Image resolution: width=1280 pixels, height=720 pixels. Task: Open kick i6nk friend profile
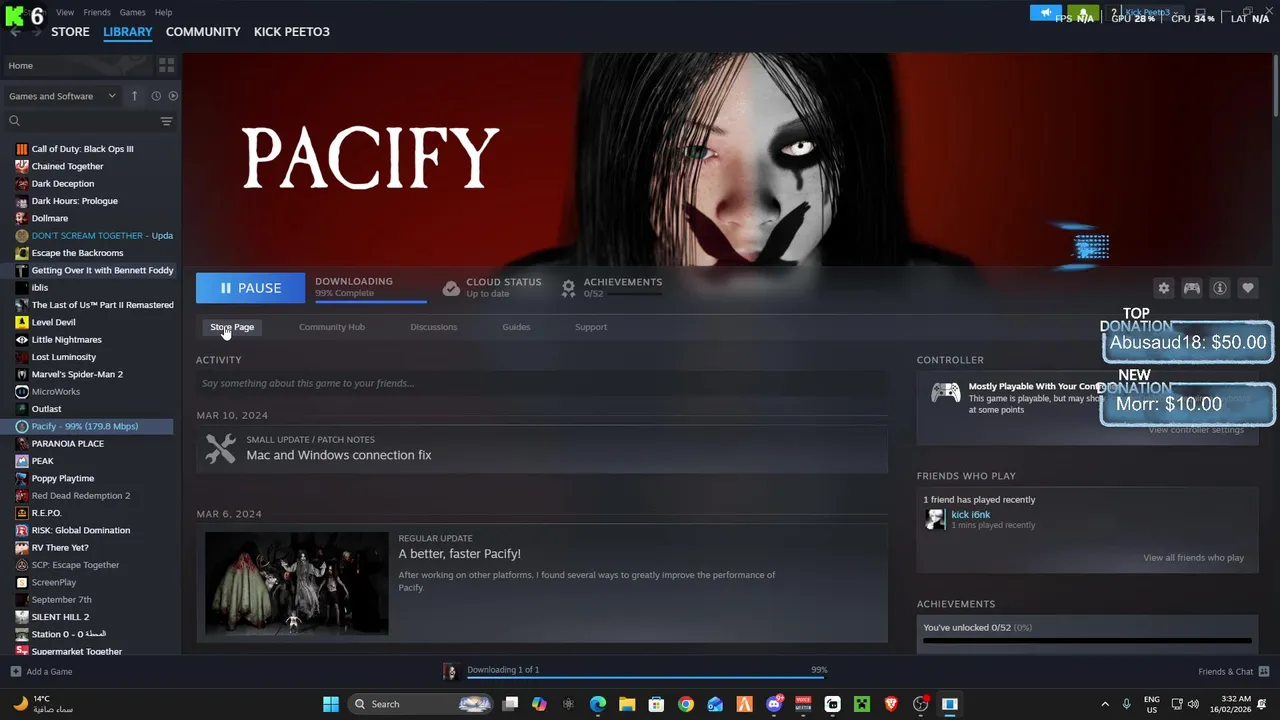tap(970, 515)
